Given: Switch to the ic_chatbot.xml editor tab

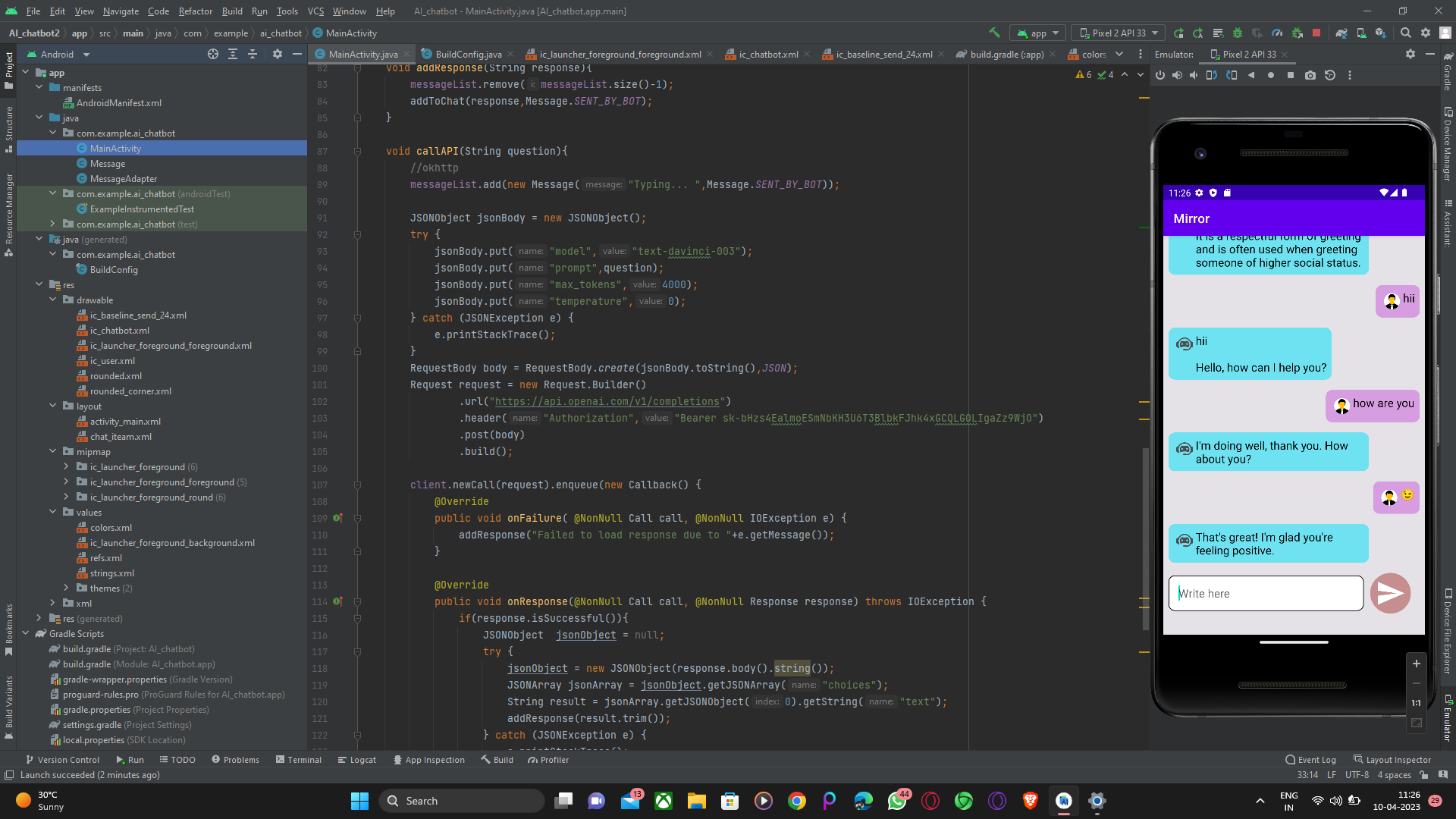Looking at the screenshot, I should pos(767,54).
